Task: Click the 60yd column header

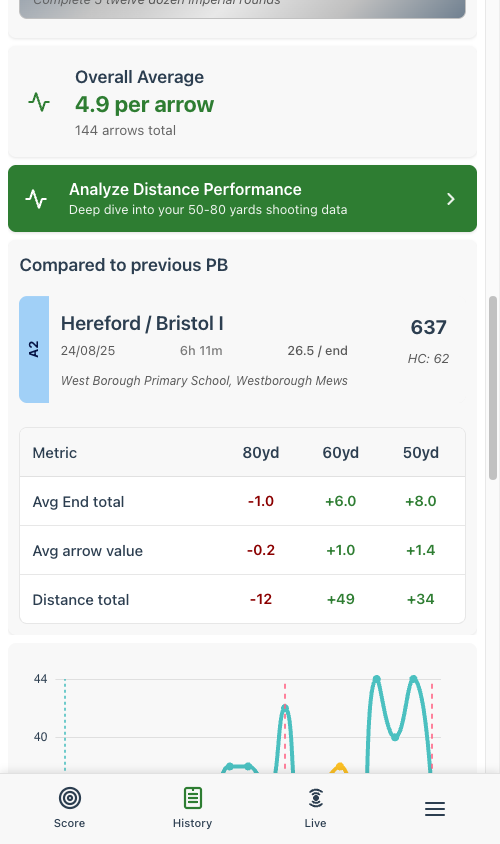Action: (x=341, y=453)
